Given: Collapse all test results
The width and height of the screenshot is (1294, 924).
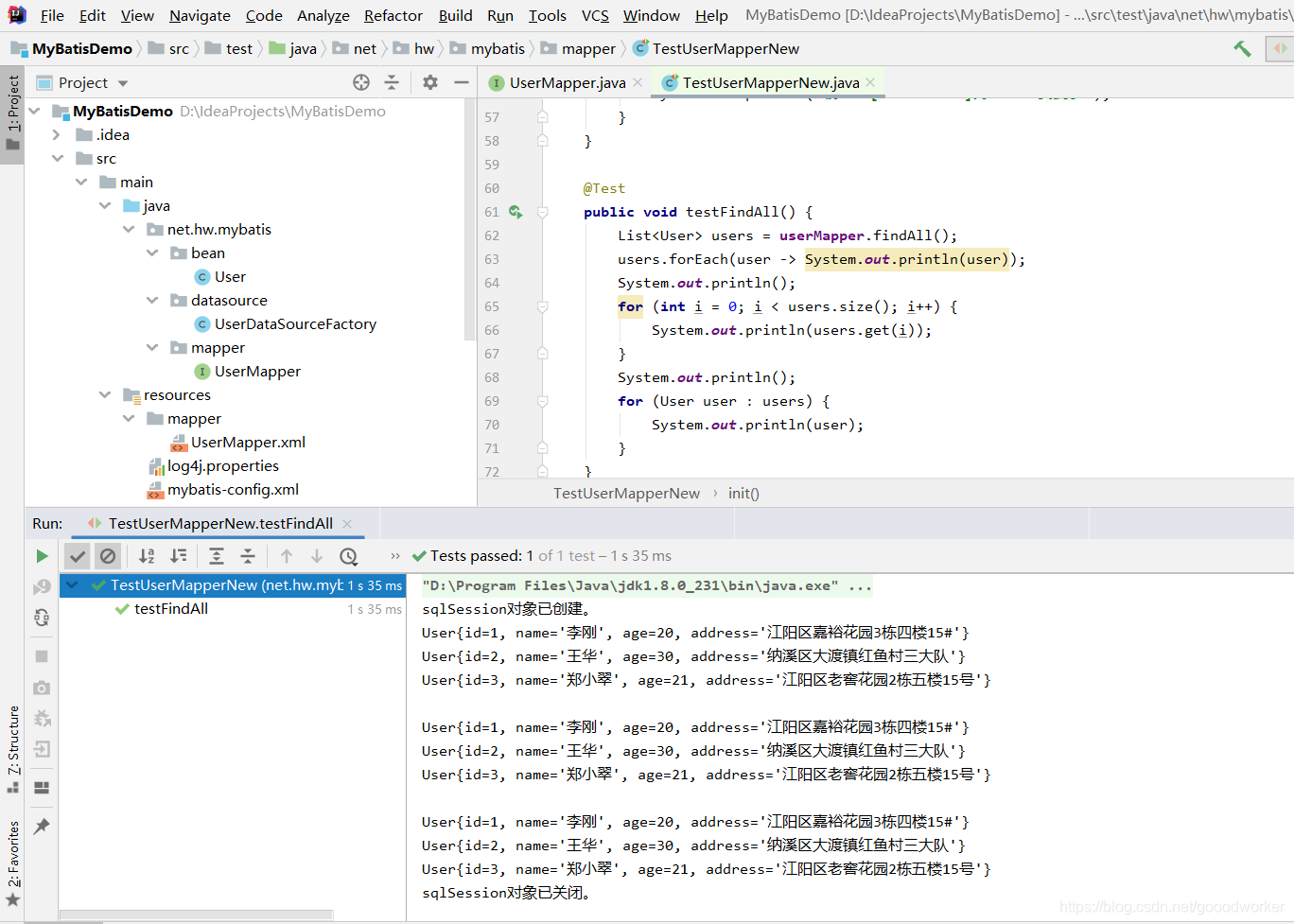Looking at the screenshot, I should point(248,556).
